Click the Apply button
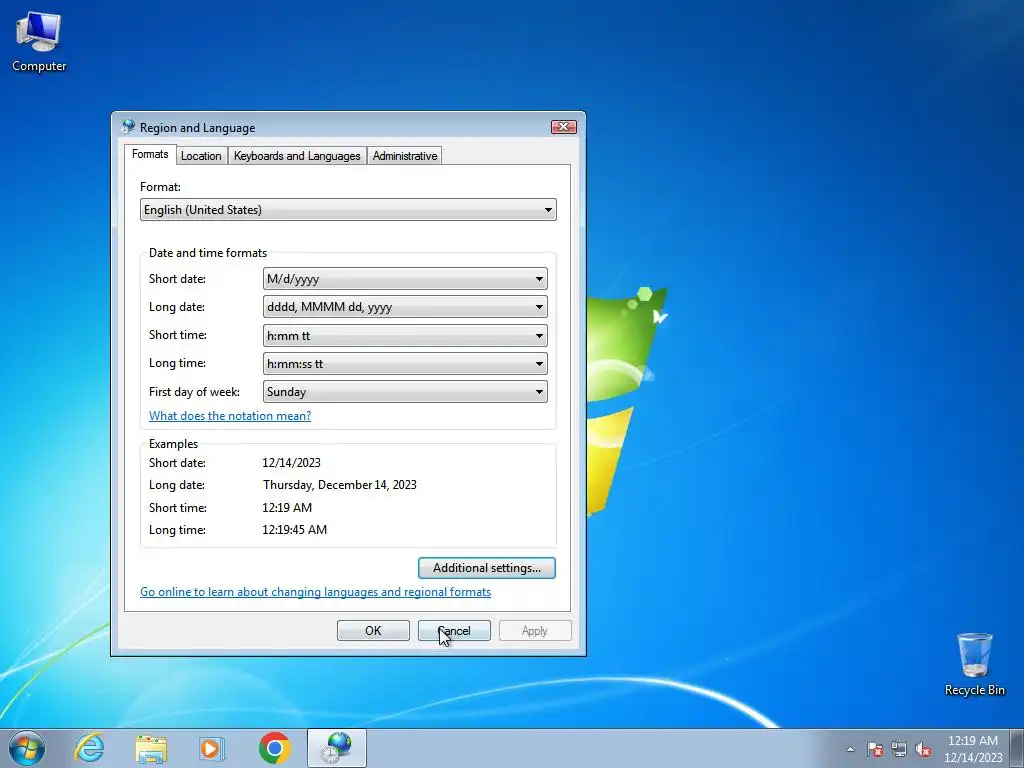Image resolution: width=1024 pixels, height=768 pixels. (x=535, y=630)
